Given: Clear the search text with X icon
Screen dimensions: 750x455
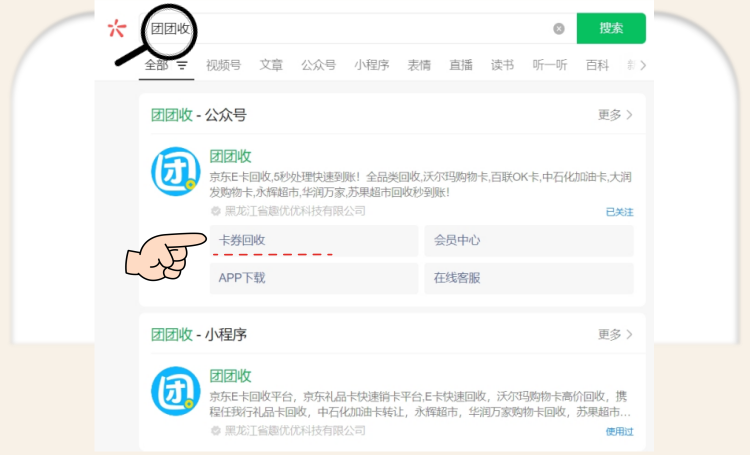Looking at the screenshot, I should pyautogui.click(x=559, y=29).
